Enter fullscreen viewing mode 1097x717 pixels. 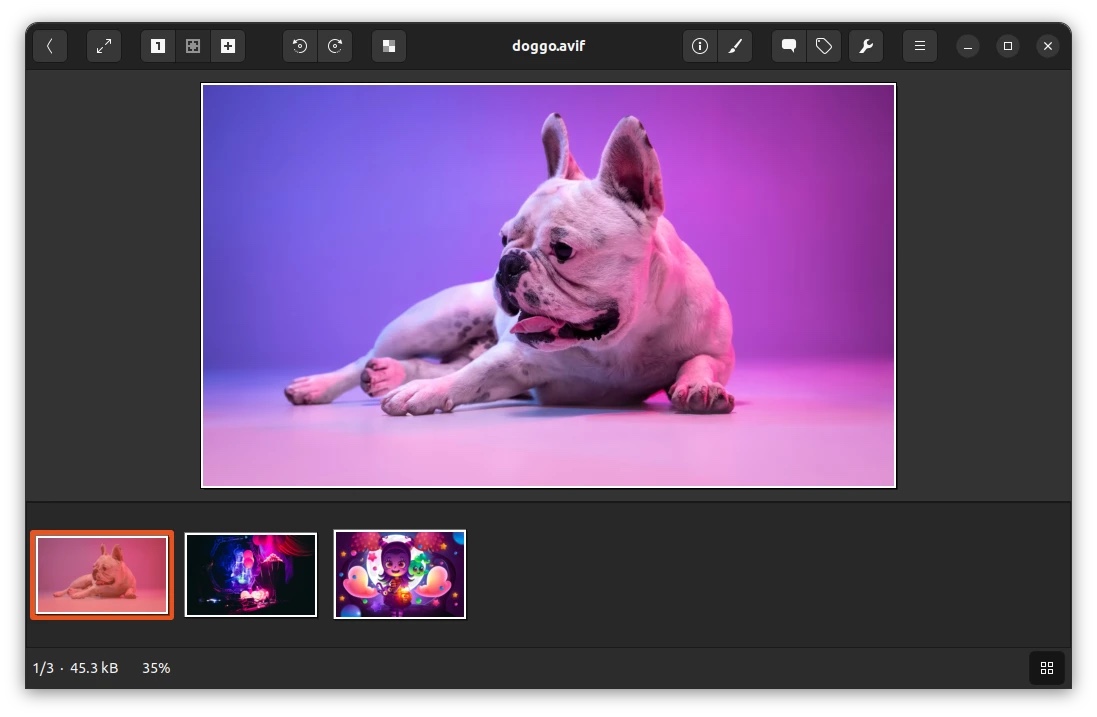click(x=104, y=46)
